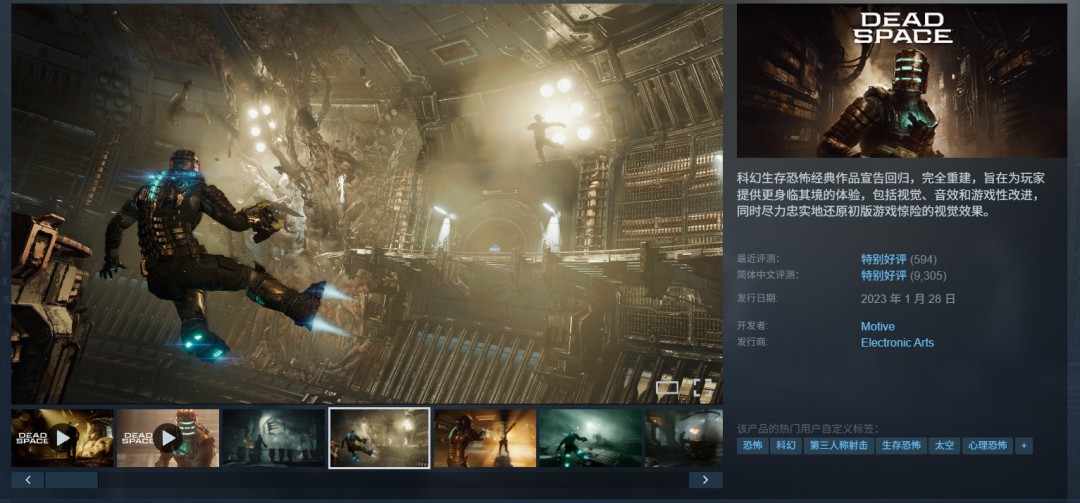
Task: Open the Electronic Arts publisher link
Action: pos(897,343)
